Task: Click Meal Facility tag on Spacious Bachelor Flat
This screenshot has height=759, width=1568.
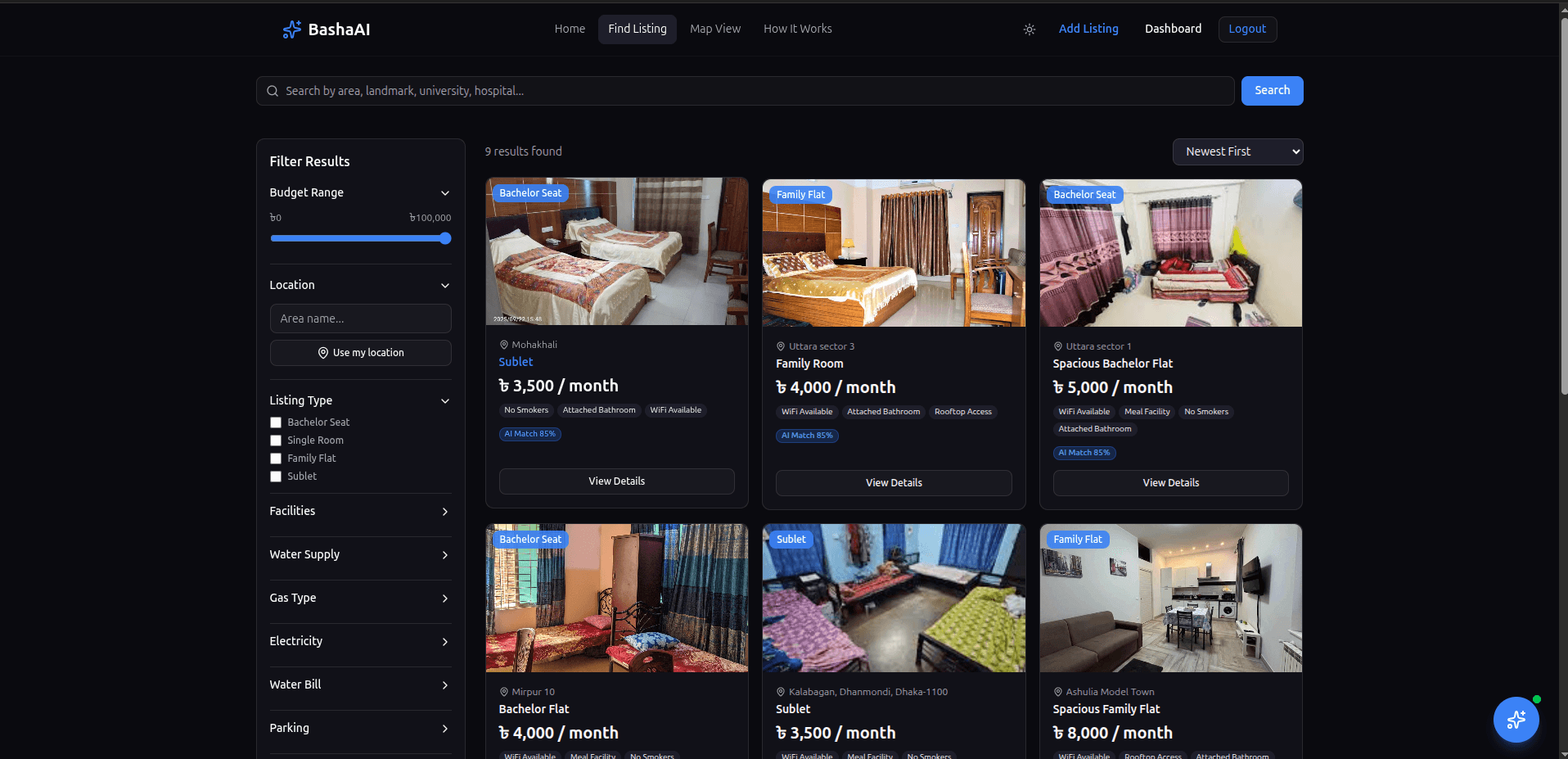Action: click(1147, 412)
